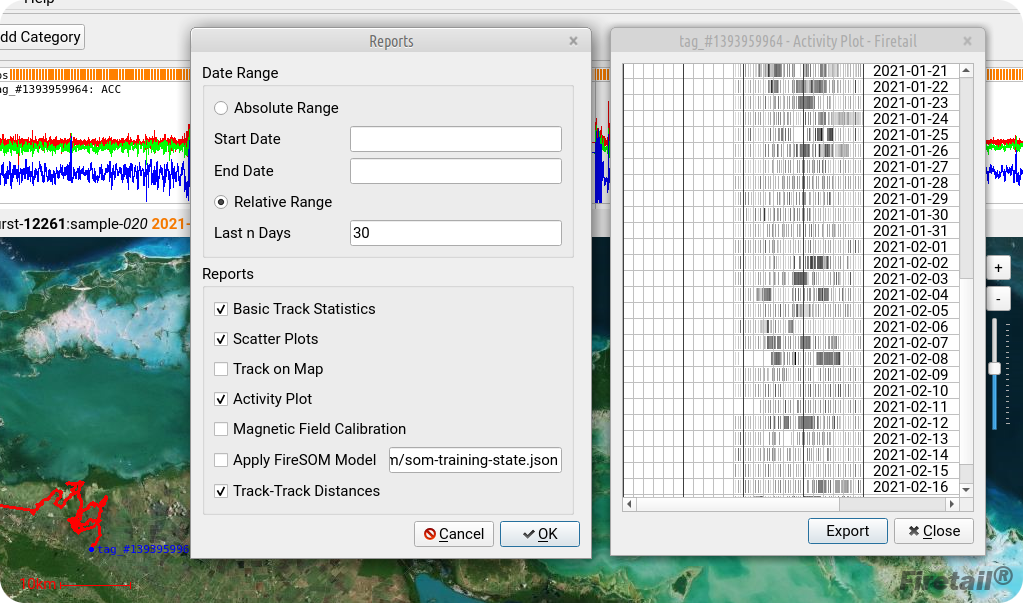
Task: Click Activity Plot horizontal scroll right arrow
Action: [x=952, y=504]
